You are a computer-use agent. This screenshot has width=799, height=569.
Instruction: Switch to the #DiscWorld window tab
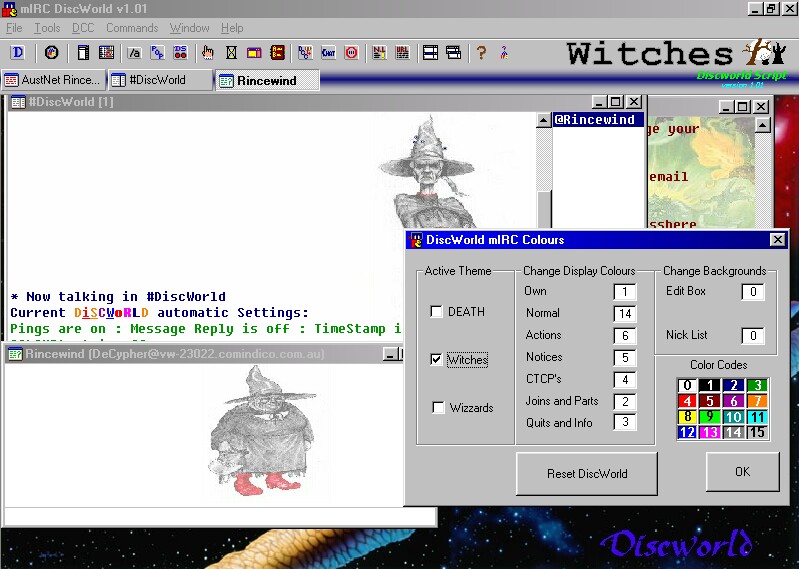[x=161, y=80]
